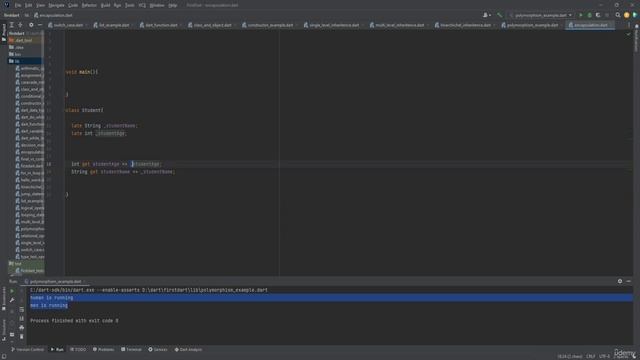The image size is (640, 360).
Task: Open the Code menu
Action: (73, 5)
